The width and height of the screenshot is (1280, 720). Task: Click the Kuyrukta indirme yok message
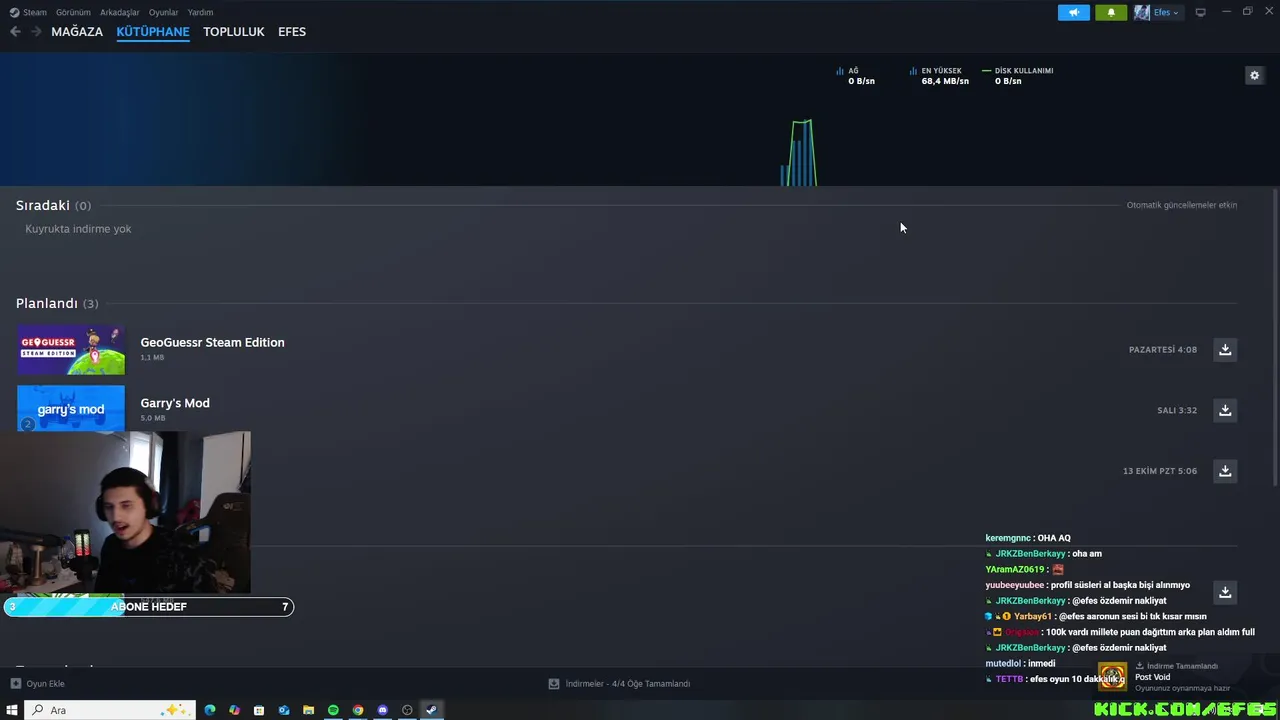(78, 229)
